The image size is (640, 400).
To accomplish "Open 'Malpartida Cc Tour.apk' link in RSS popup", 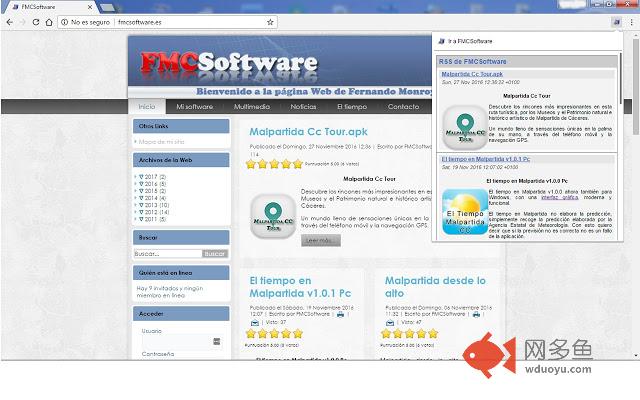I will tap(472, 74).
